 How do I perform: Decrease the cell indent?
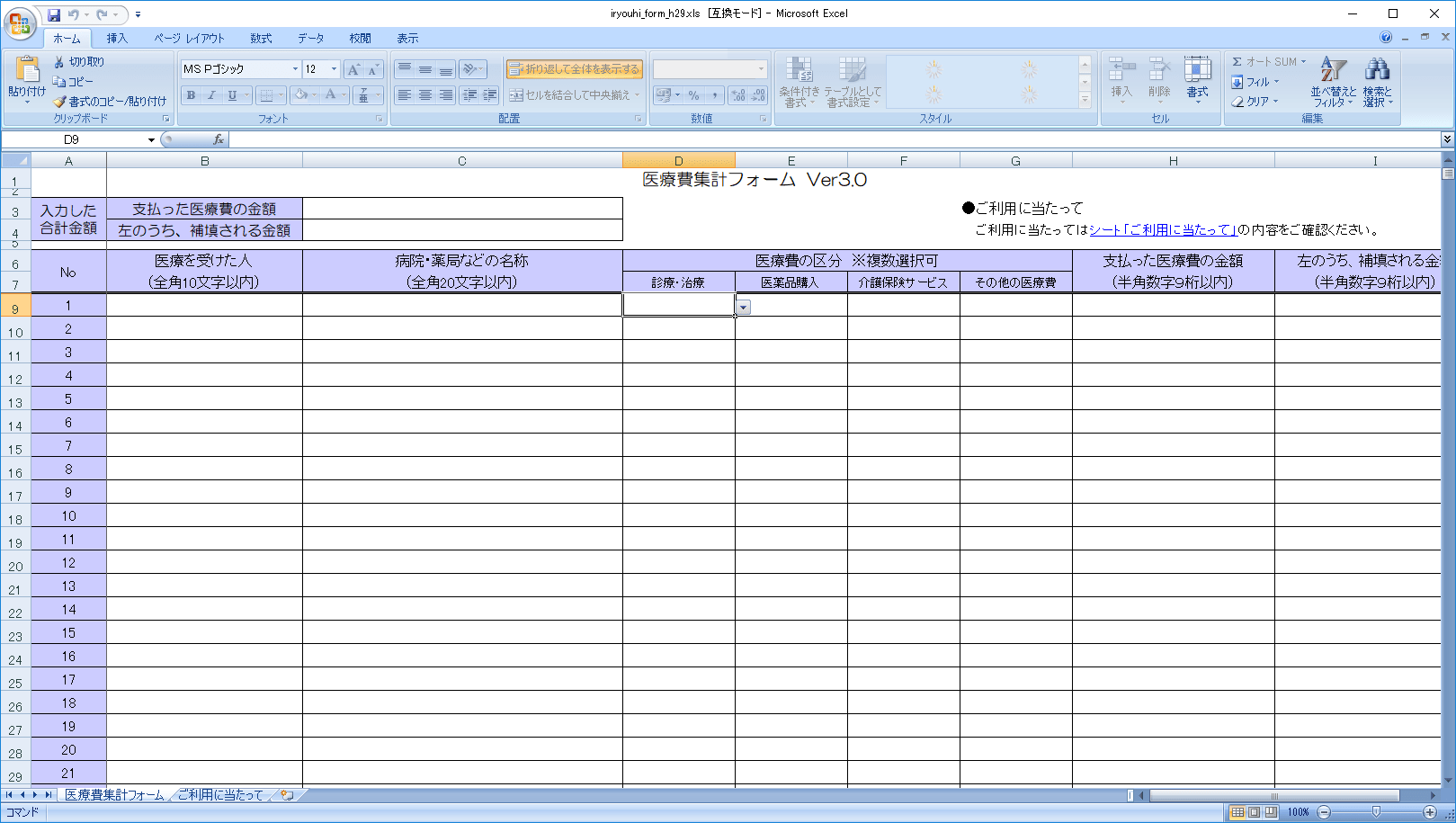pyautogui.click(x=469, y=95)
